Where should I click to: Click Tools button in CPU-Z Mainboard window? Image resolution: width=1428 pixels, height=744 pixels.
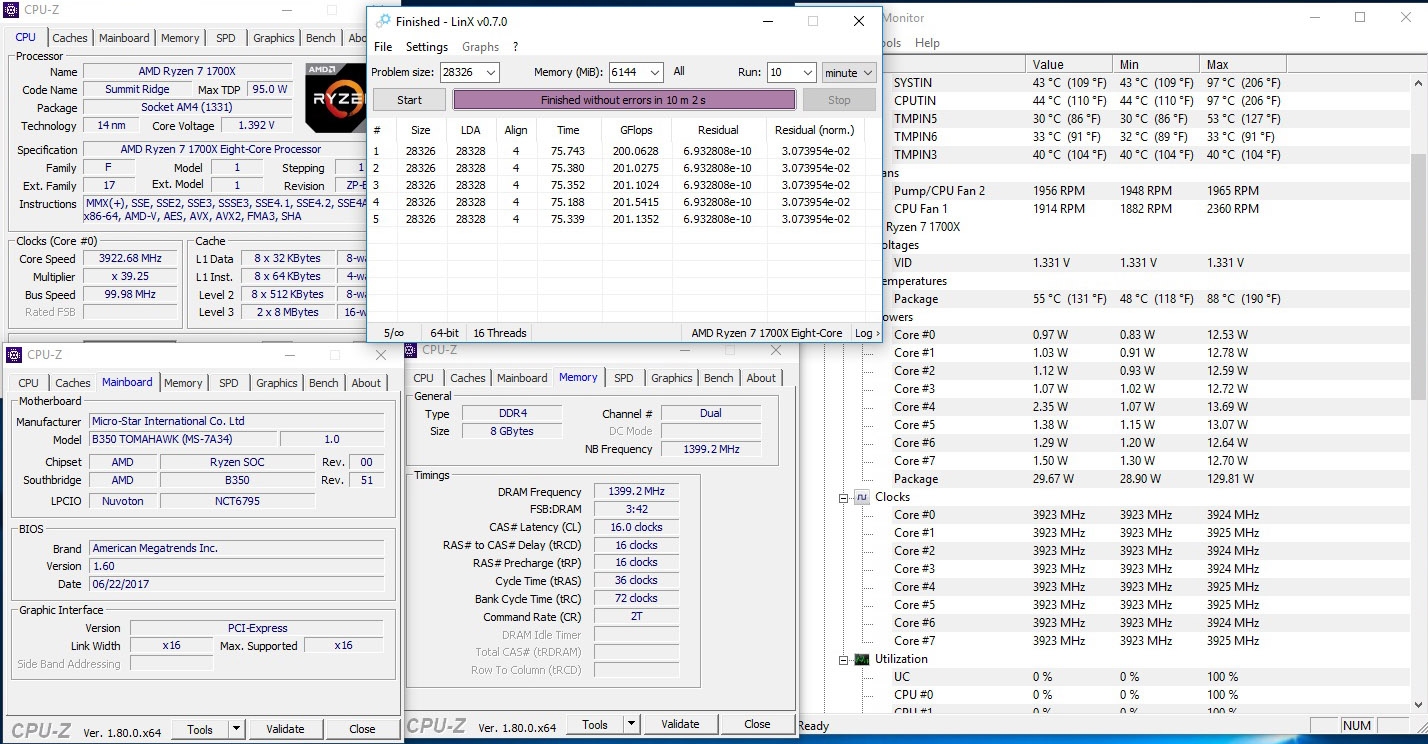pos(200,729)
